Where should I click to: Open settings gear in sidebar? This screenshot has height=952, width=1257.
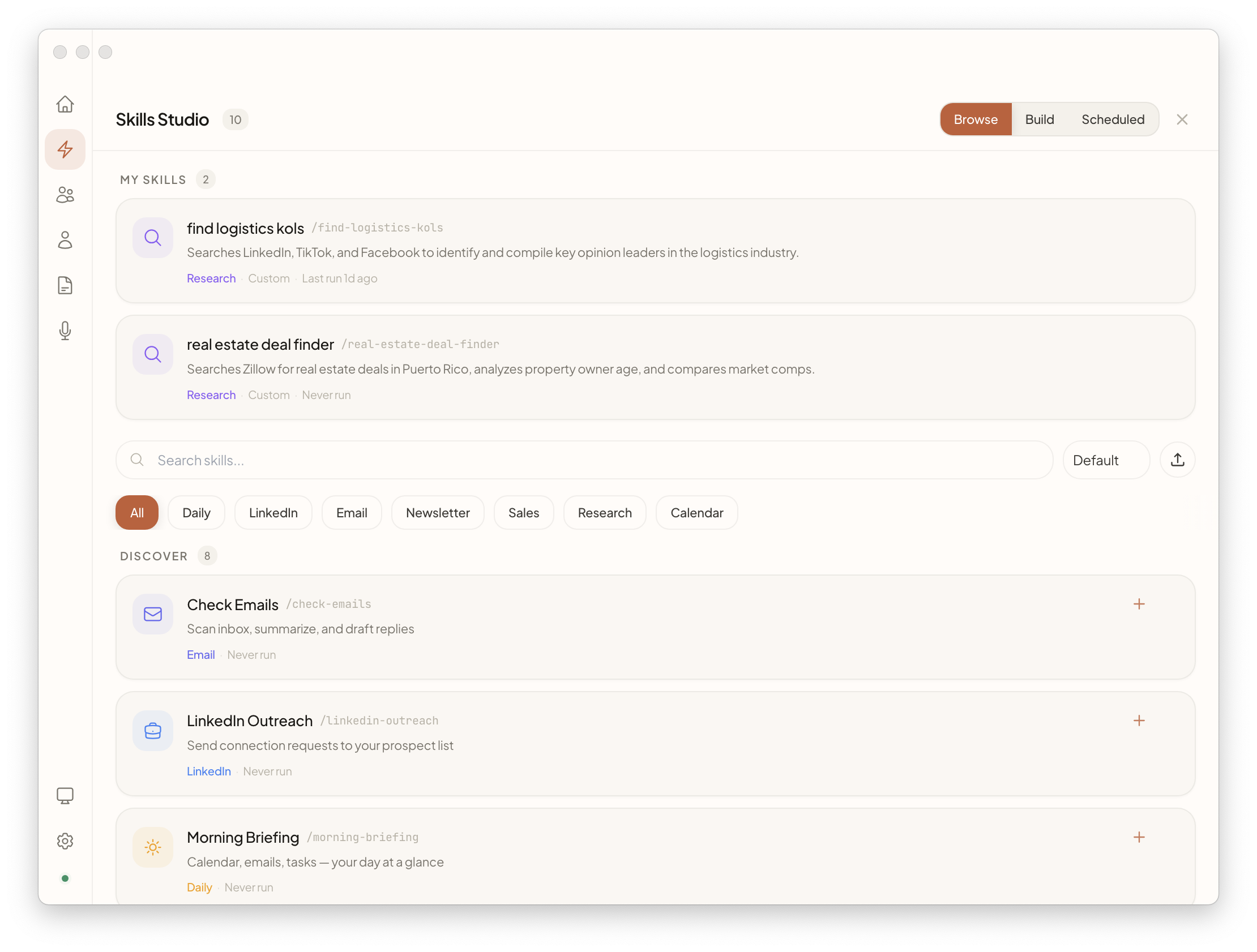tap(65, 841)
